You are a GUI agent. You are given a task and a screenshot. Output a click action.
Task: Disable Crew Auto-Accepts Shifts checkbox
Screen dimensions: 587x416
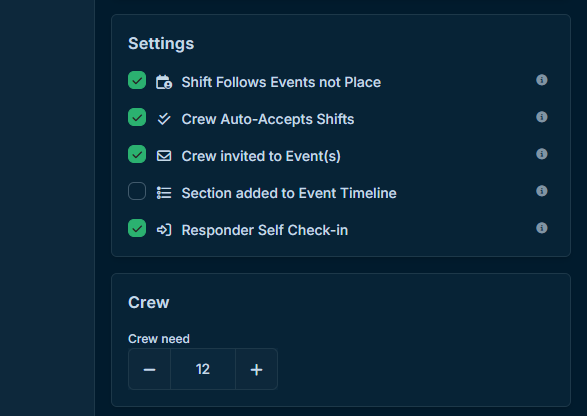coord(137,117)
